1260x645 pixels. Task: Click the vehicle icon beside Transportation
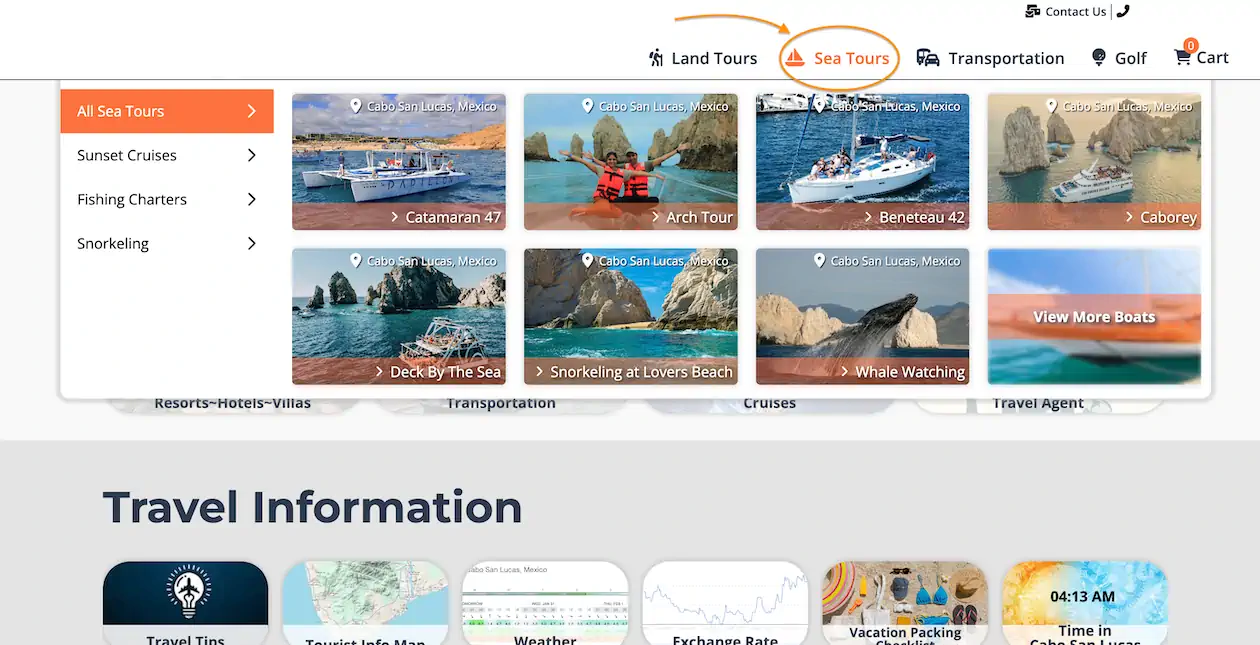pyautogui.click(x=928, y=58)
